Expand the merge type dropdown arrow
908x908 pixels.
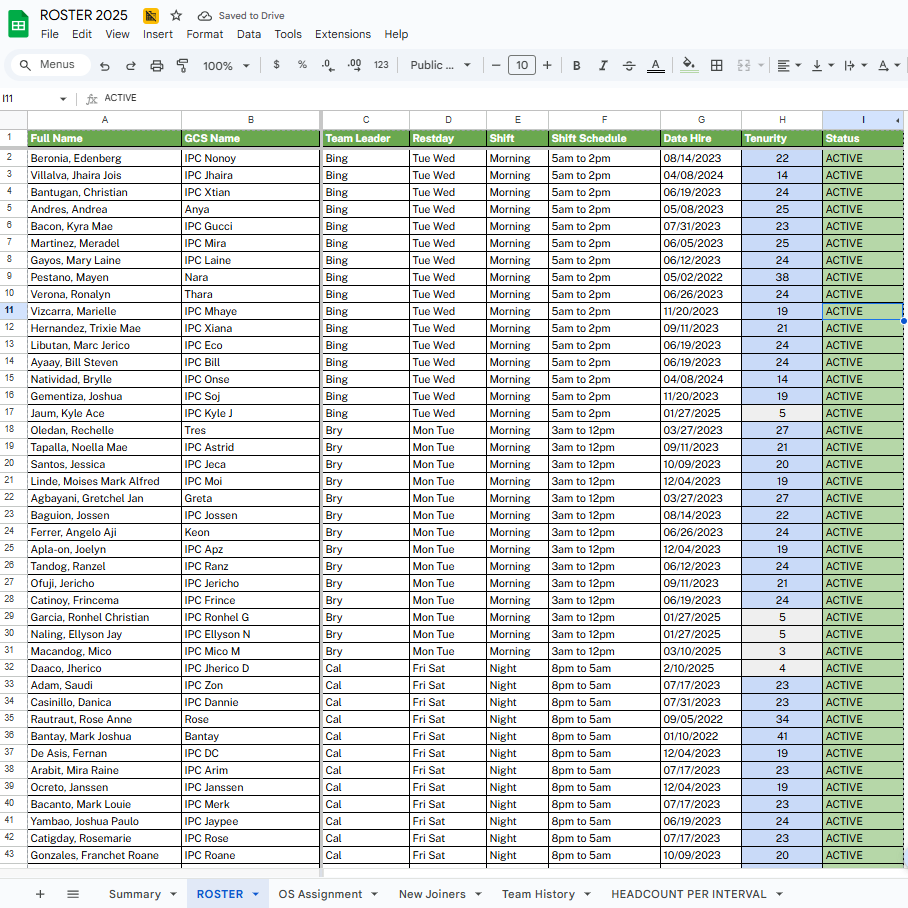click(x=761, y=65)
